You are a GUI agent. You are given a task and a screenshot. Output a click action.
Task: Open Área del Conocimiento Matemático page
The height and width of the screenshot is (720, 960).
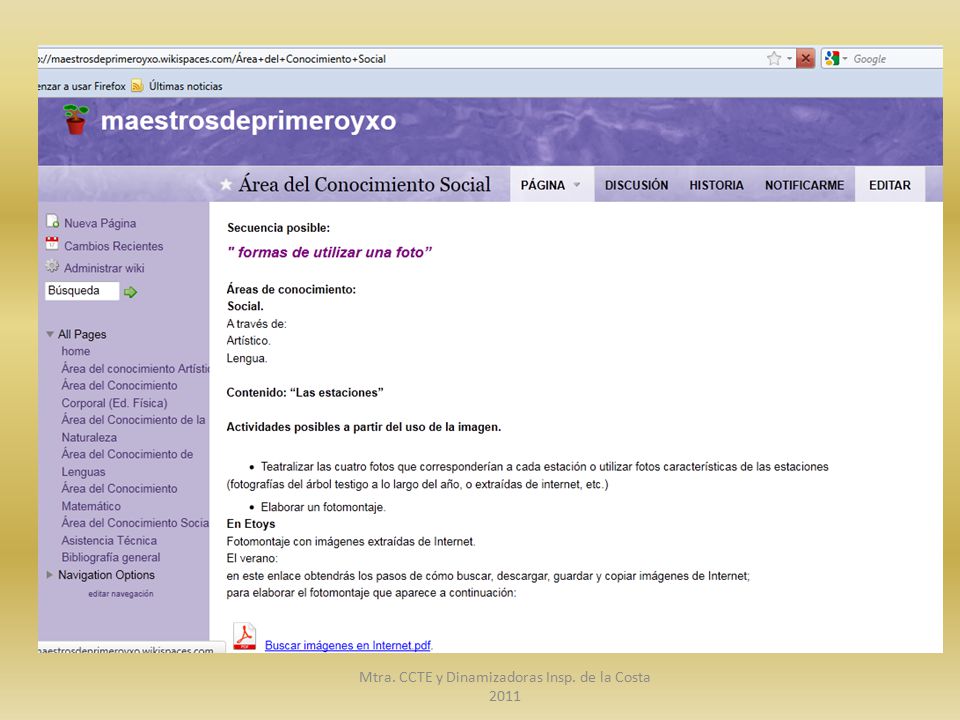119,497
